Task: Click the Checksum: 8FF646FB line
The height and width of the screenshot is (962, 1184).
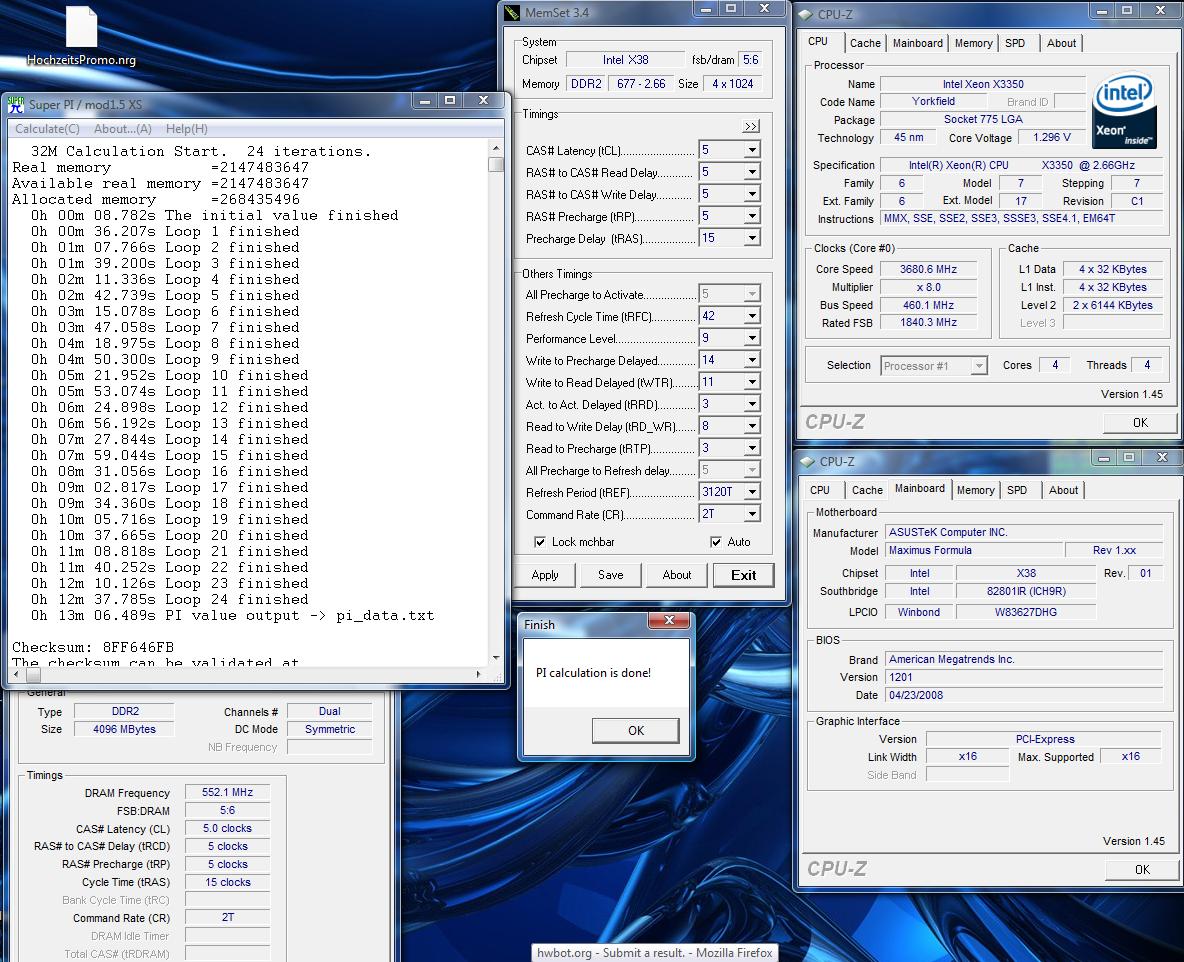Action: click(93, 647)
